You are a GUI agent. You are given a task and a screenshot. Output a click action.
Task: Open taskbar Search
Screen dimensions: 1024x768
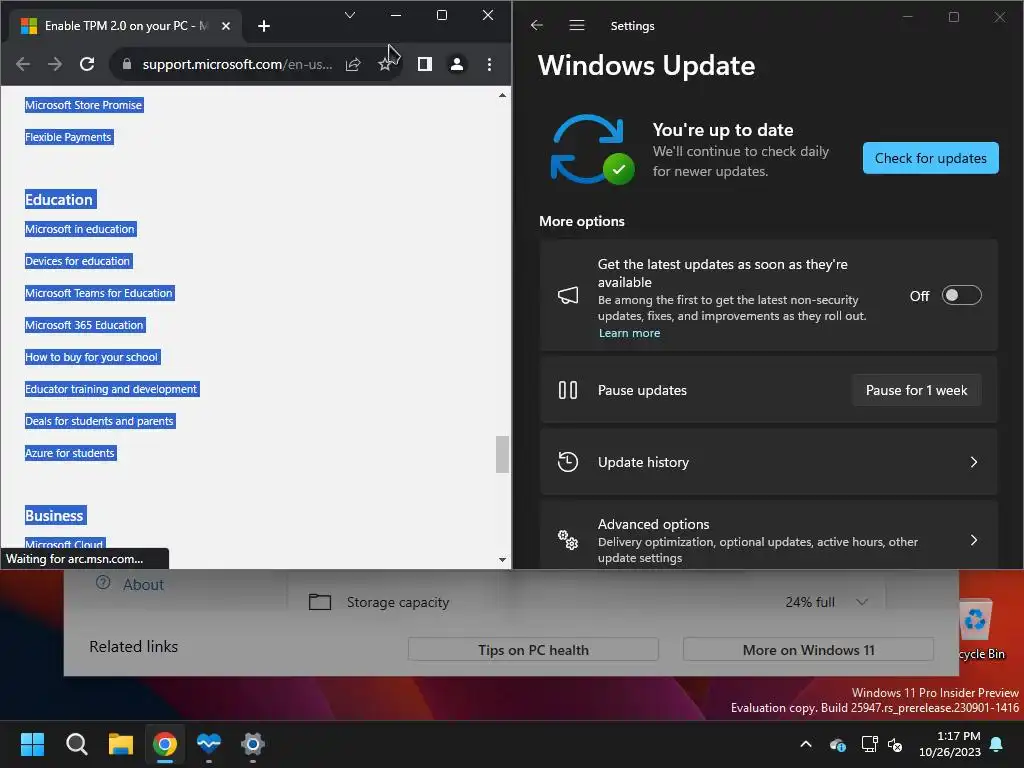76,744
